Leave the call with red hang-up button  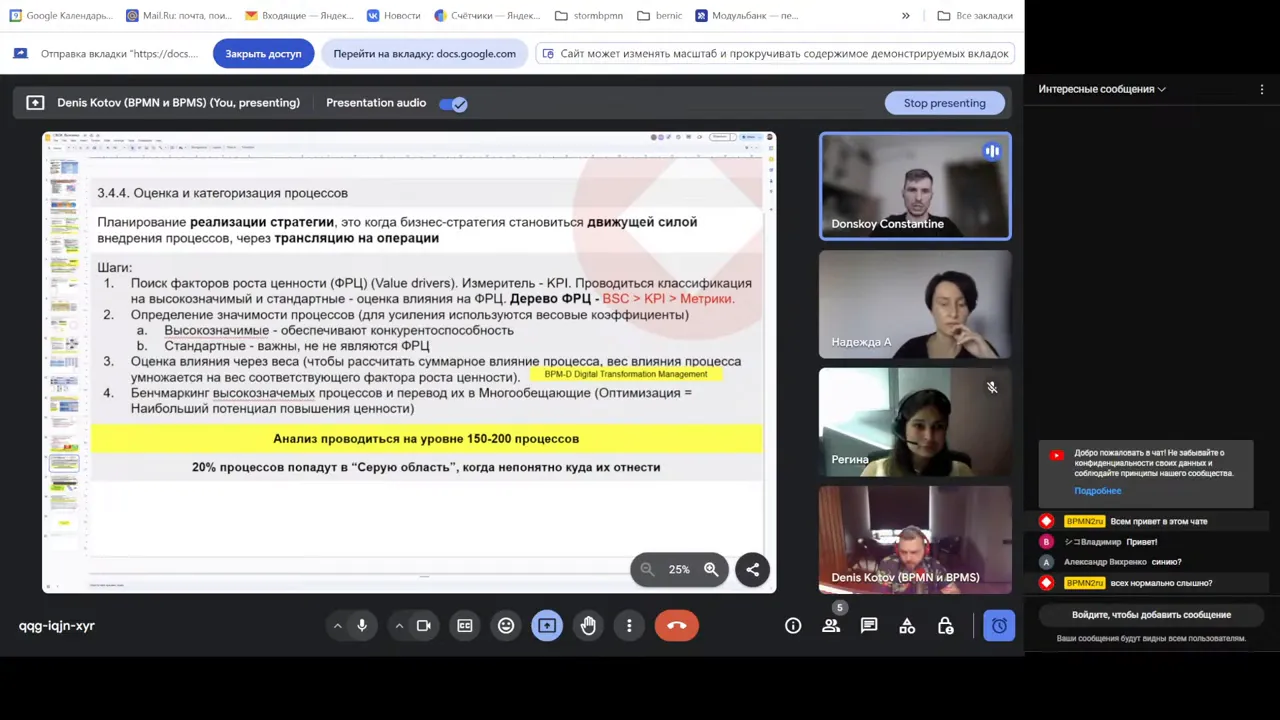[x=677, y=626]
